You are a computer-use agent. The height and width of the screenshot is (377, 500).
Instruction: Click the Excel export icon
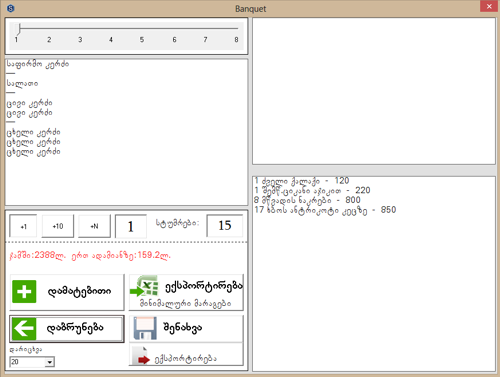(144, 286)
